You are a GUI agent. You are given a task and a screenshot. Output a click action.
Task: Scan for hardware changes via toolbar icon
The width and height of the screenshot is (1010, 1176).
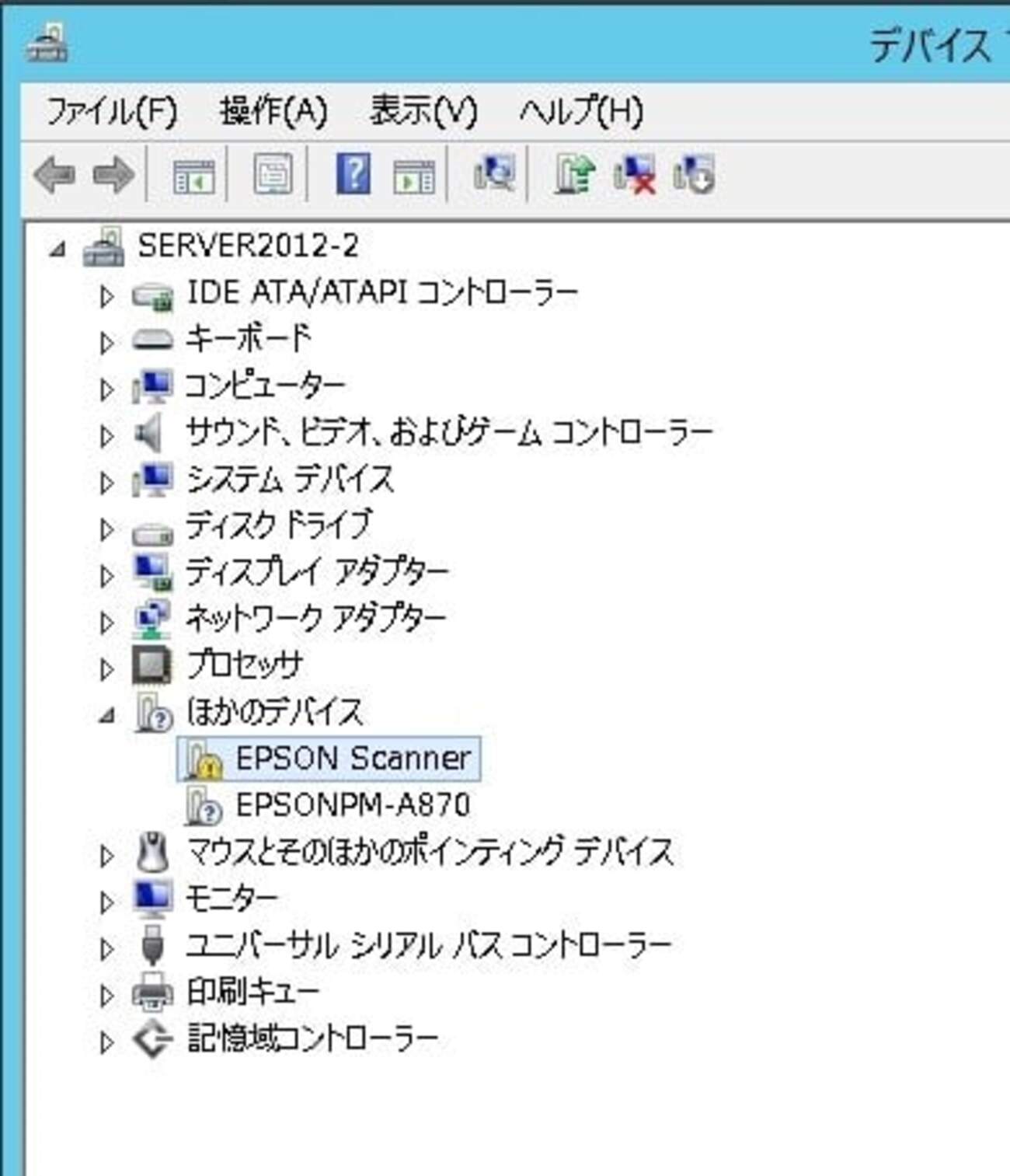point(494,173)
